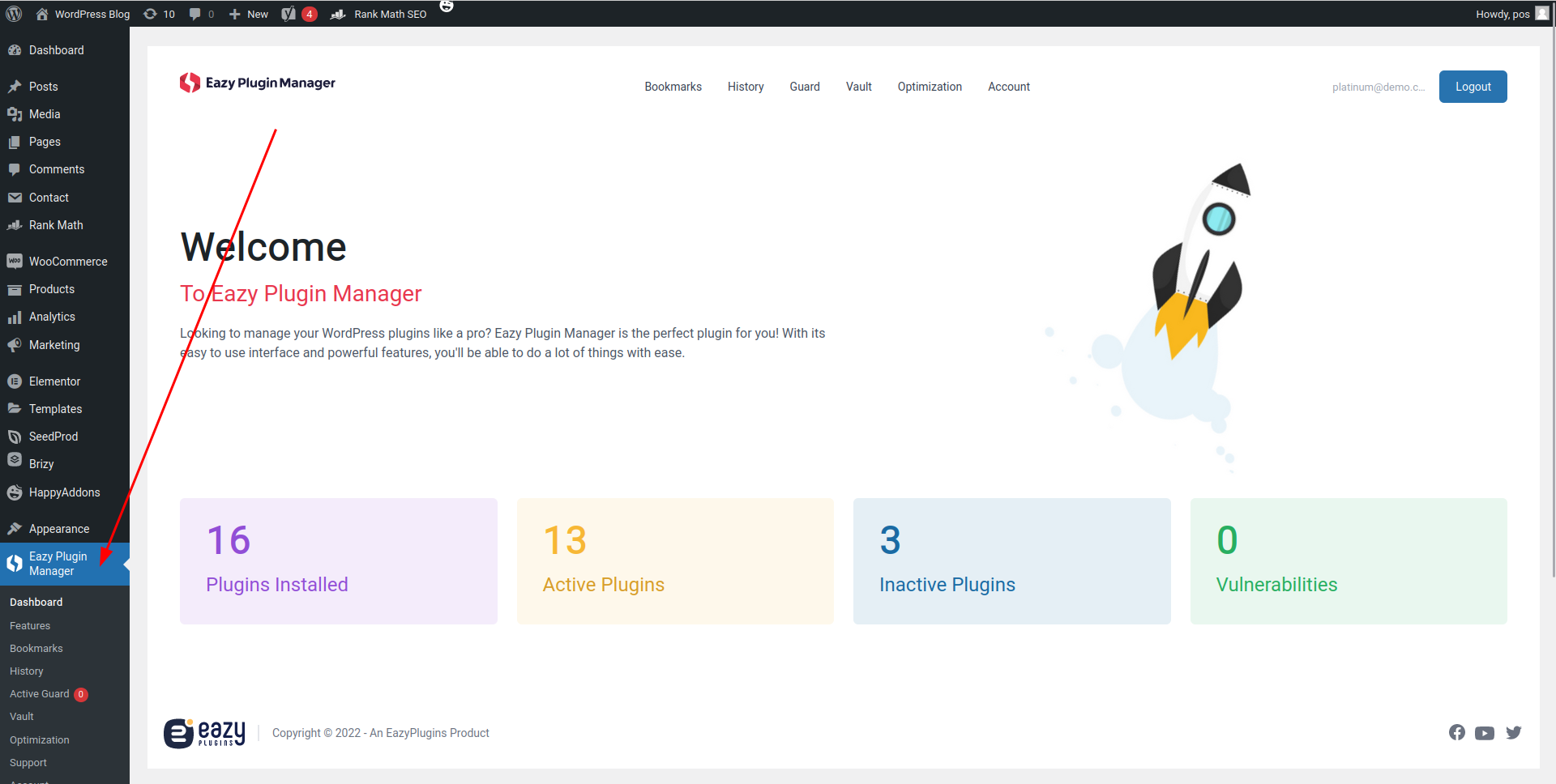1556x784 pixels.
Task: Select the Brizy builder icon
Action: [15, 463]
